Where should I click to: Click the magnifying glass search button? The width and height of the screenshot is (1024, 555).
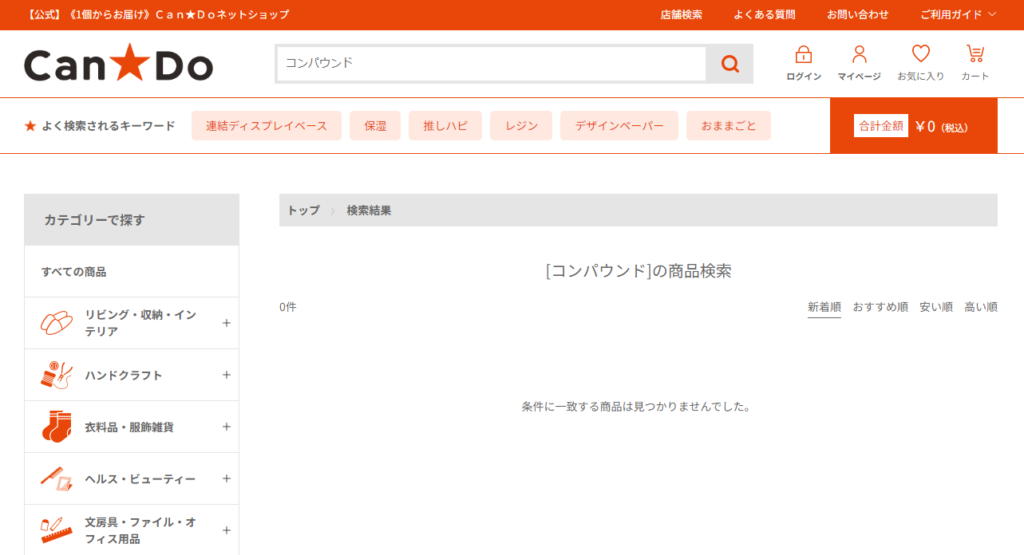730,64
